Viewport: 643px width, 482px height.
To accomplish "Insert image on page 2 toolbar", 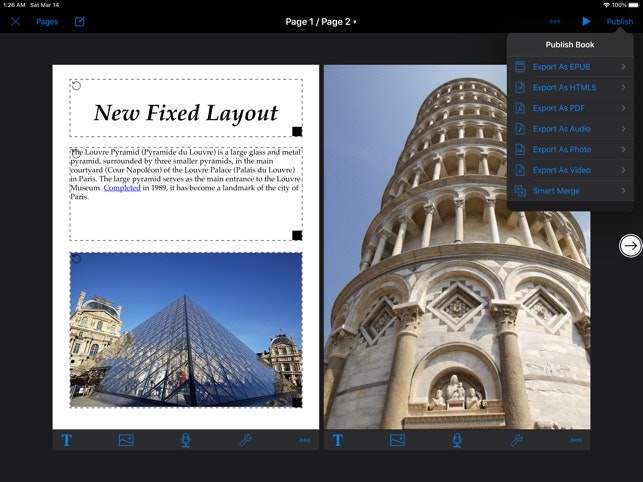I will coord(397,440).
